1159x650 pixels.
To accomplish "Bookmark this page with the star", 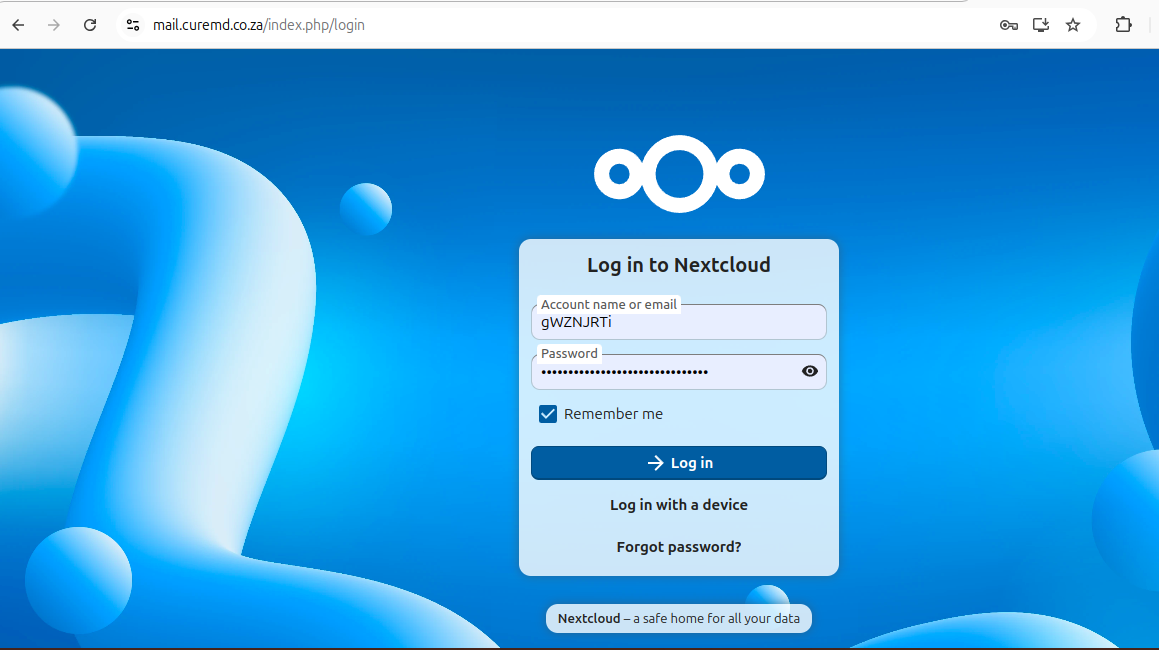I will (x=1073, y=25).
